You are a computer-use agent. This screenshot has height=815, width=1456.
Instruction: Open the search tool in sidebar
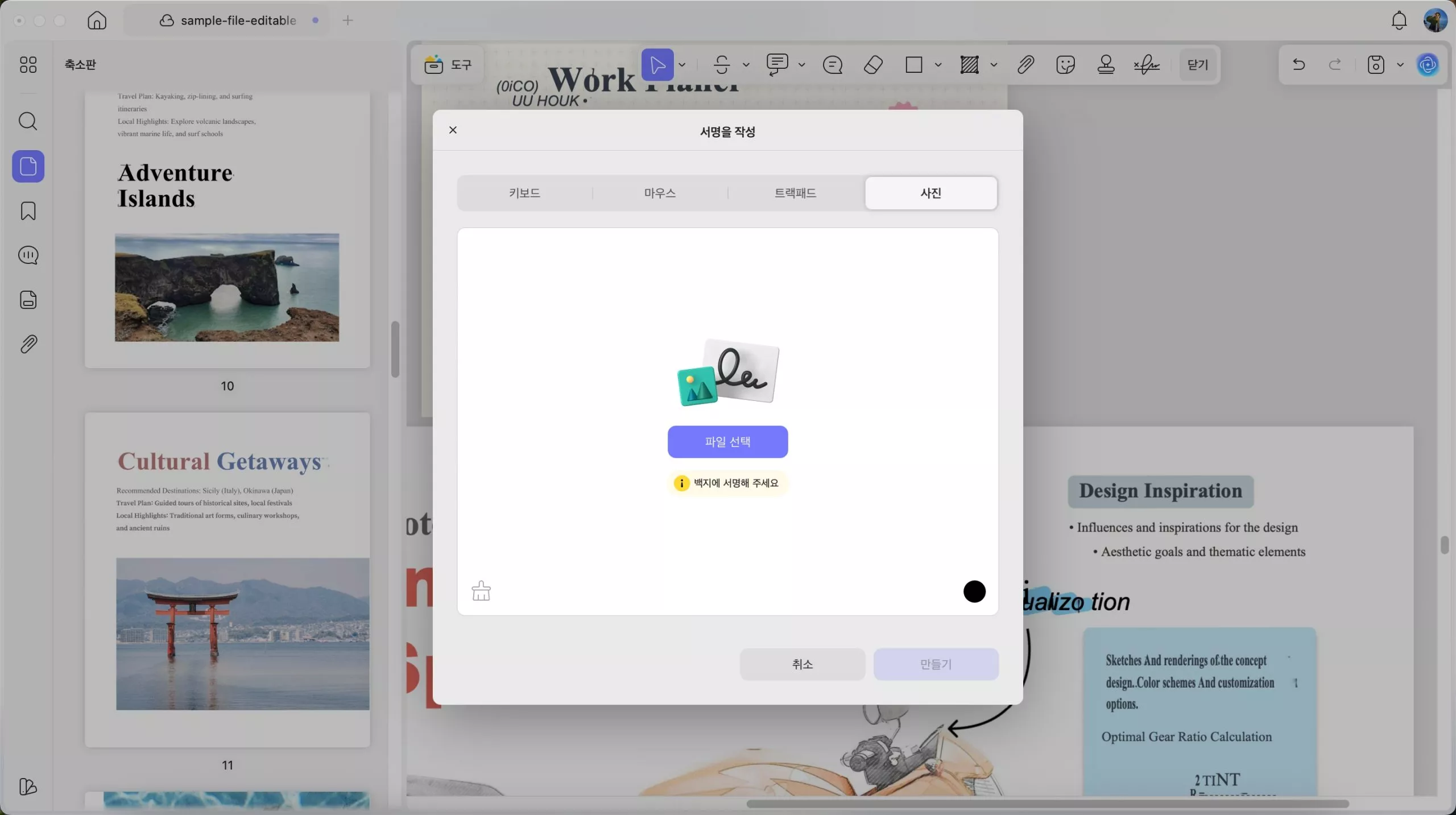point(28,121)
